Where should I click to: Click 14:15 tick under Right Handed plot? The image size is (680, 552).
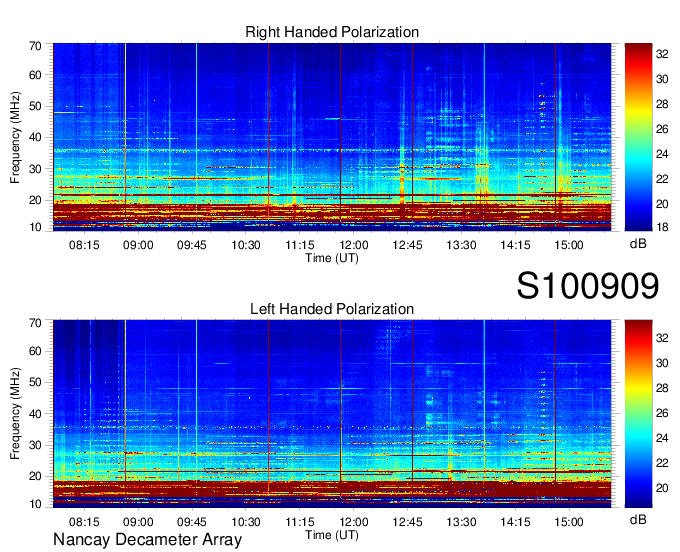pyautogui.click(x=515, y=245)
